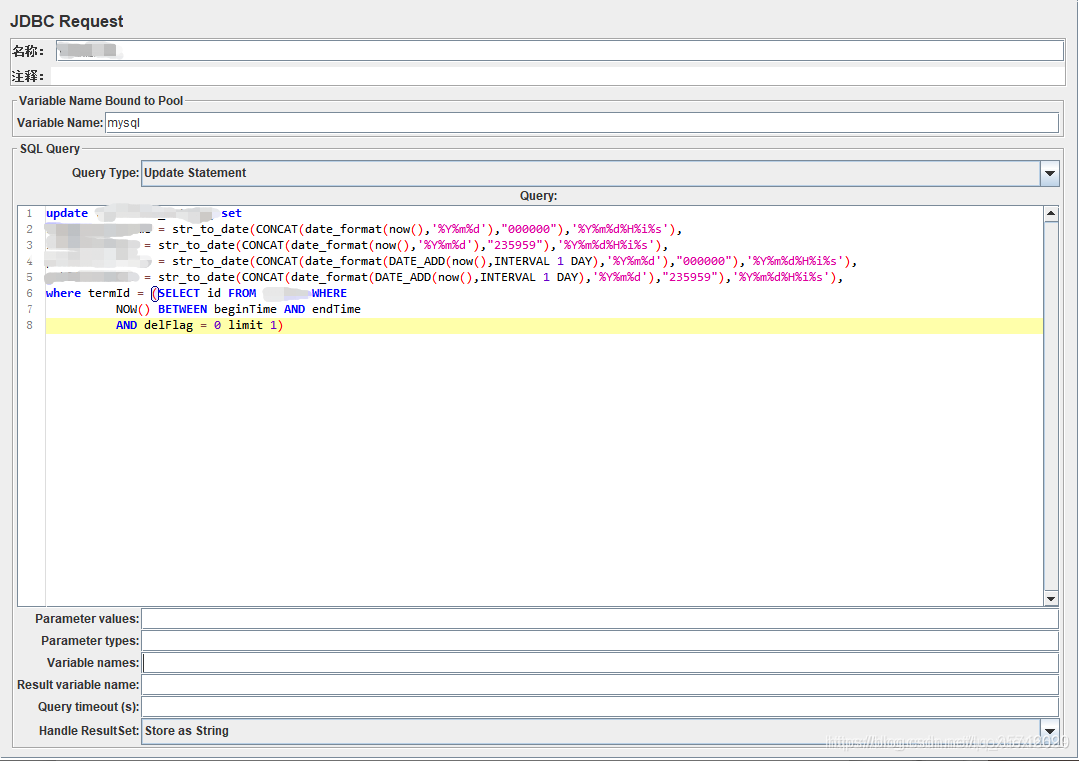The image size is (1079, 761).
Task: Click the Query Type dropdown arrow
Action: [1049, 173]
